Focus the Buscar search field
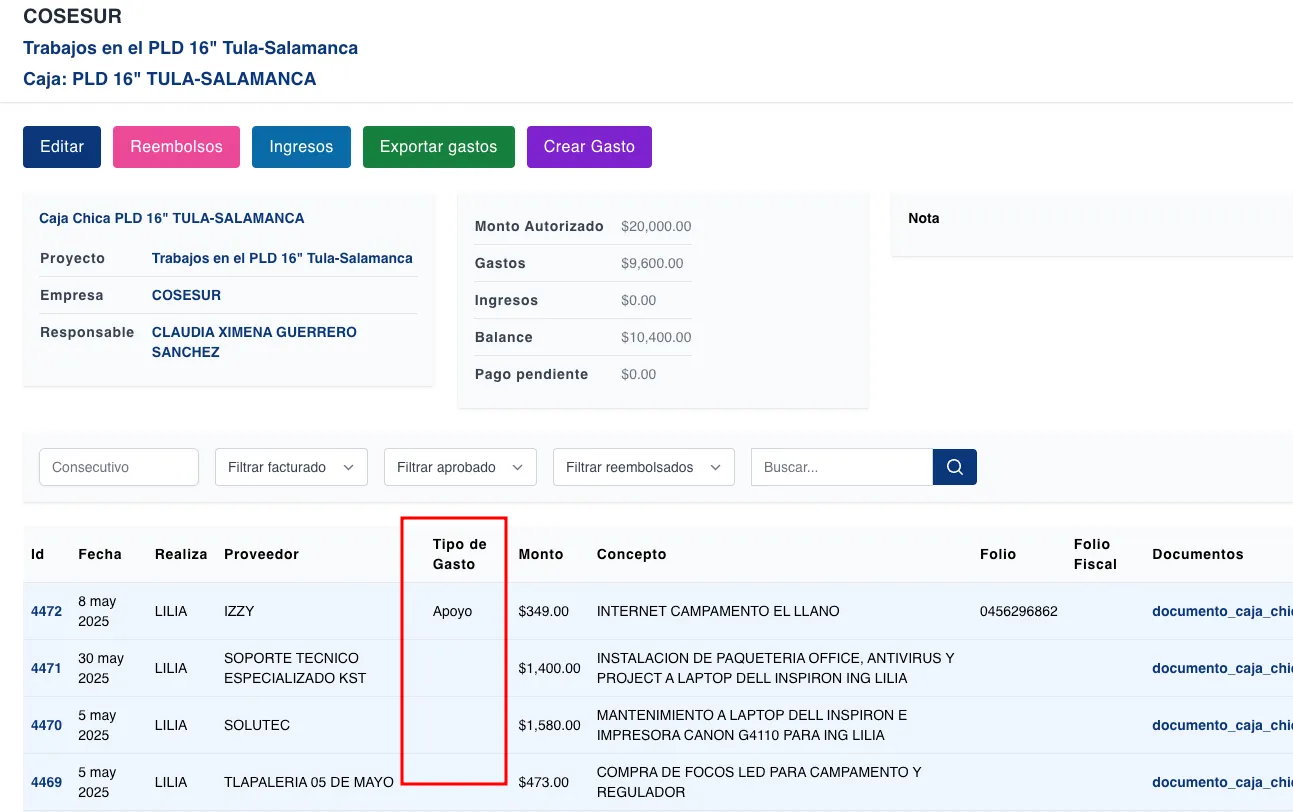1293x812 pixels. click(x=841, y=467)
